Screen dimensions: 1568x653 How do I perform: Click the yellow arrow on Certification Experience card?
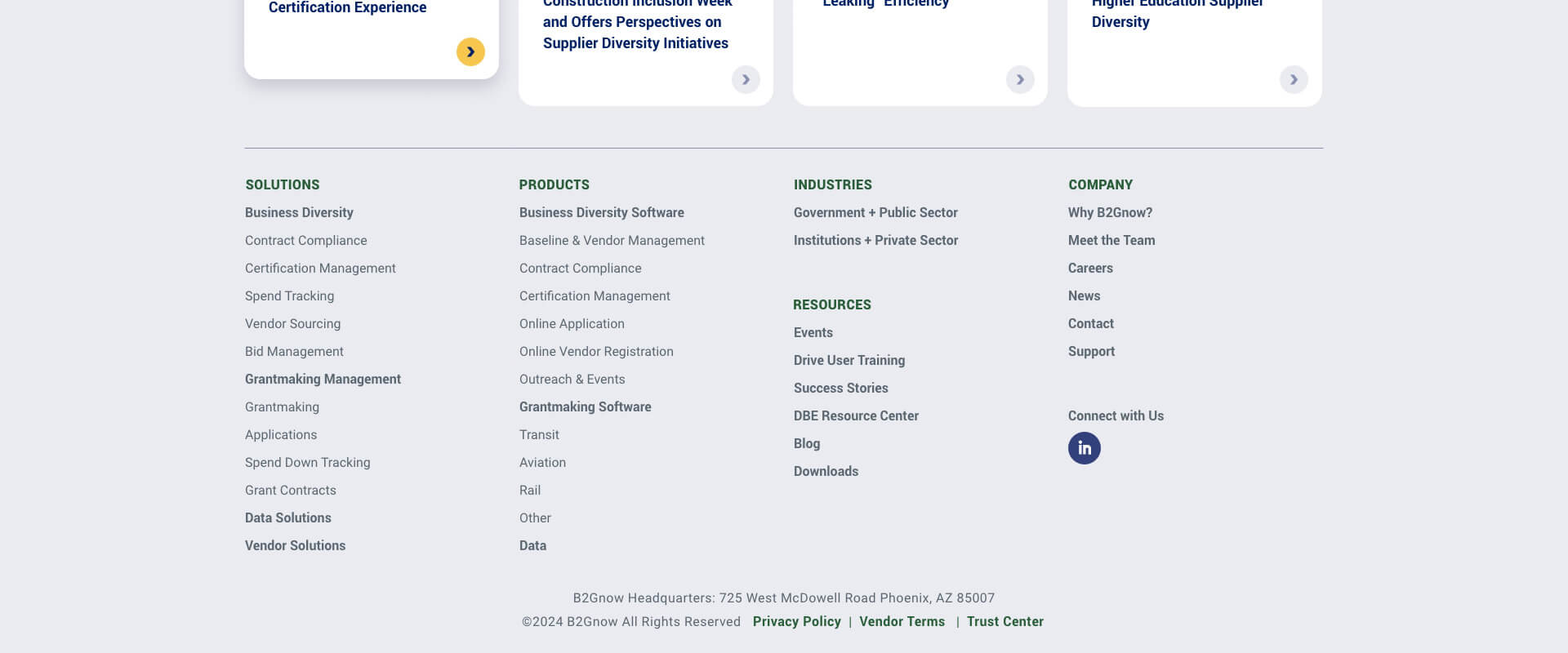[470, 51]
